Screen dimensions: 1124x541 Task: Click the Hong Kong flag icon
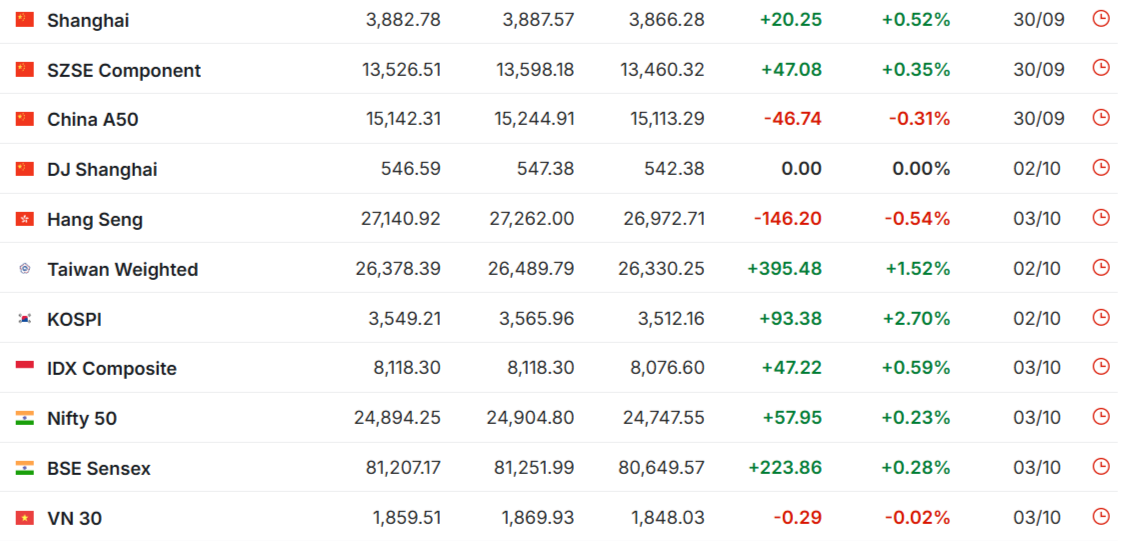click(25, 219)
